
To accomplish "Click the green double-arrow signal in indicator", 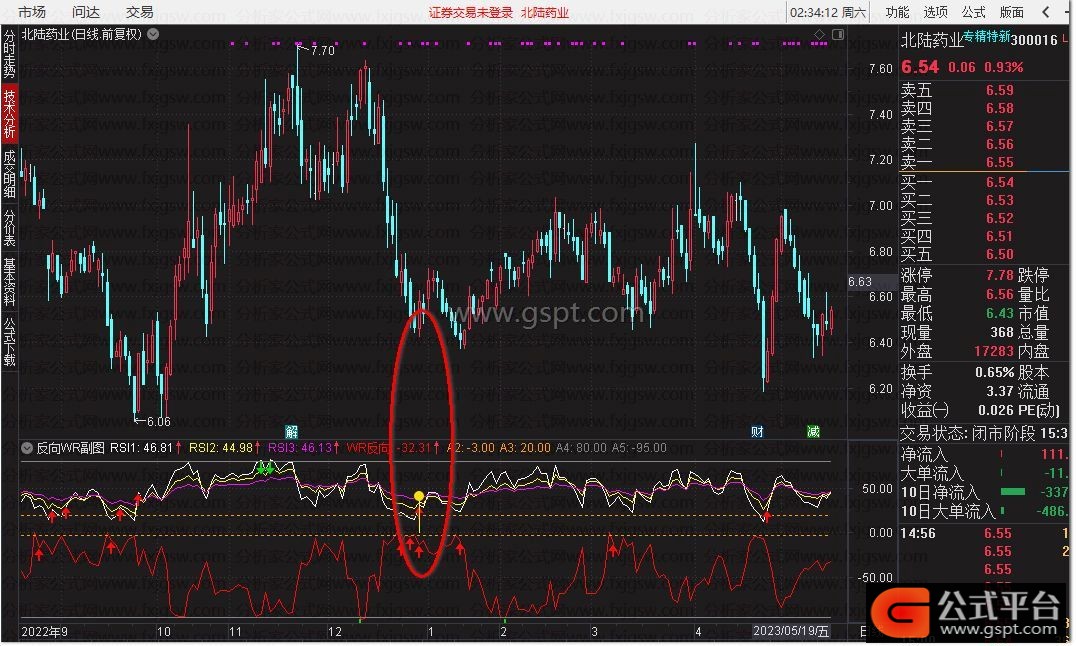I will click(265, 468).
